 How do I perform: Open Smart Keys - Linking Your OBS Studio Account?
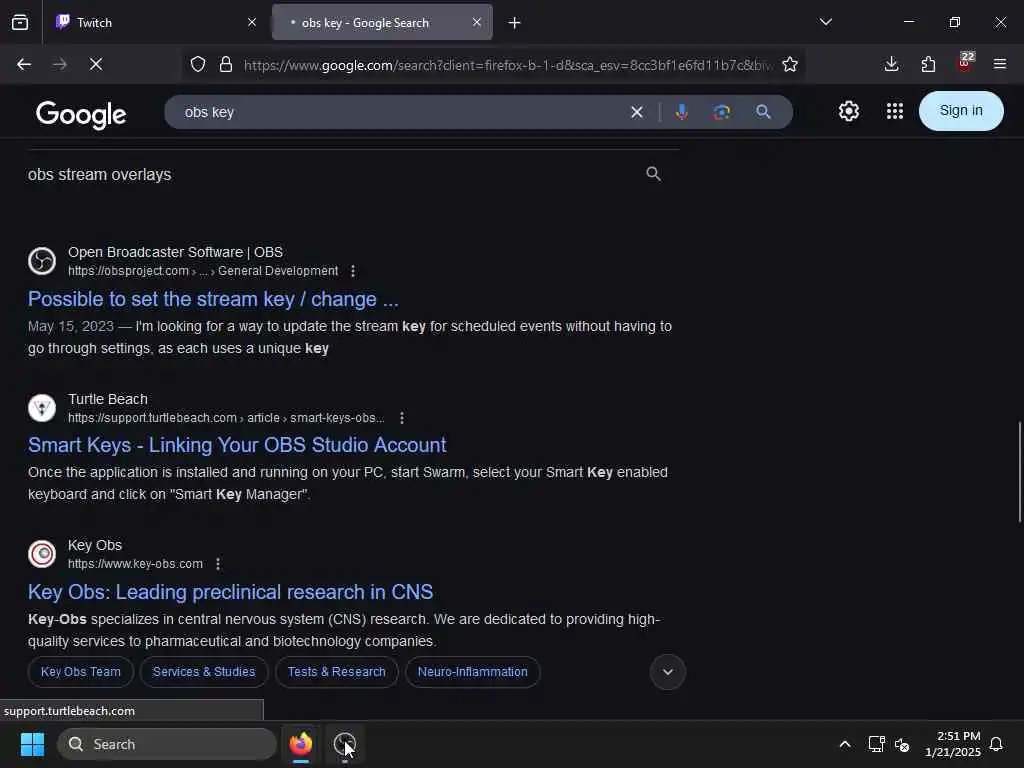tap(236, 445)
